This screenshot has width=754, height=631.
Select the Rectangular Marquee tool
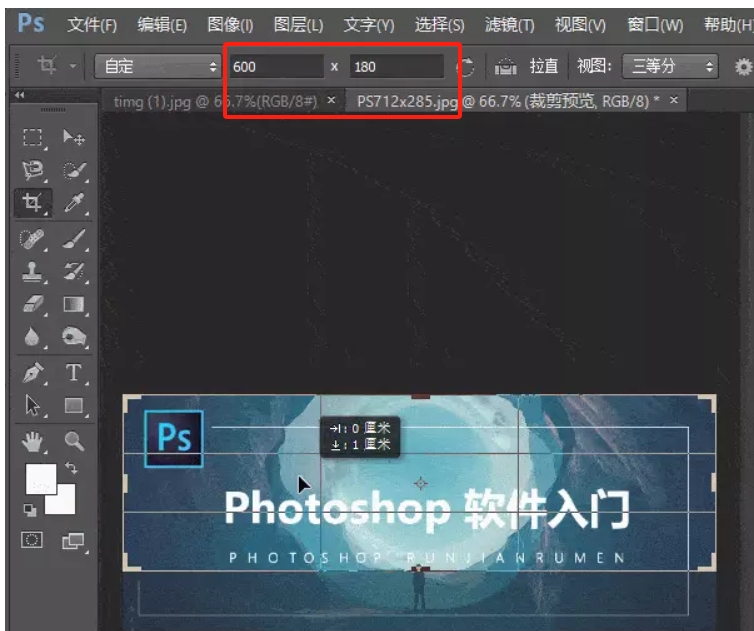tap(33, 138)
